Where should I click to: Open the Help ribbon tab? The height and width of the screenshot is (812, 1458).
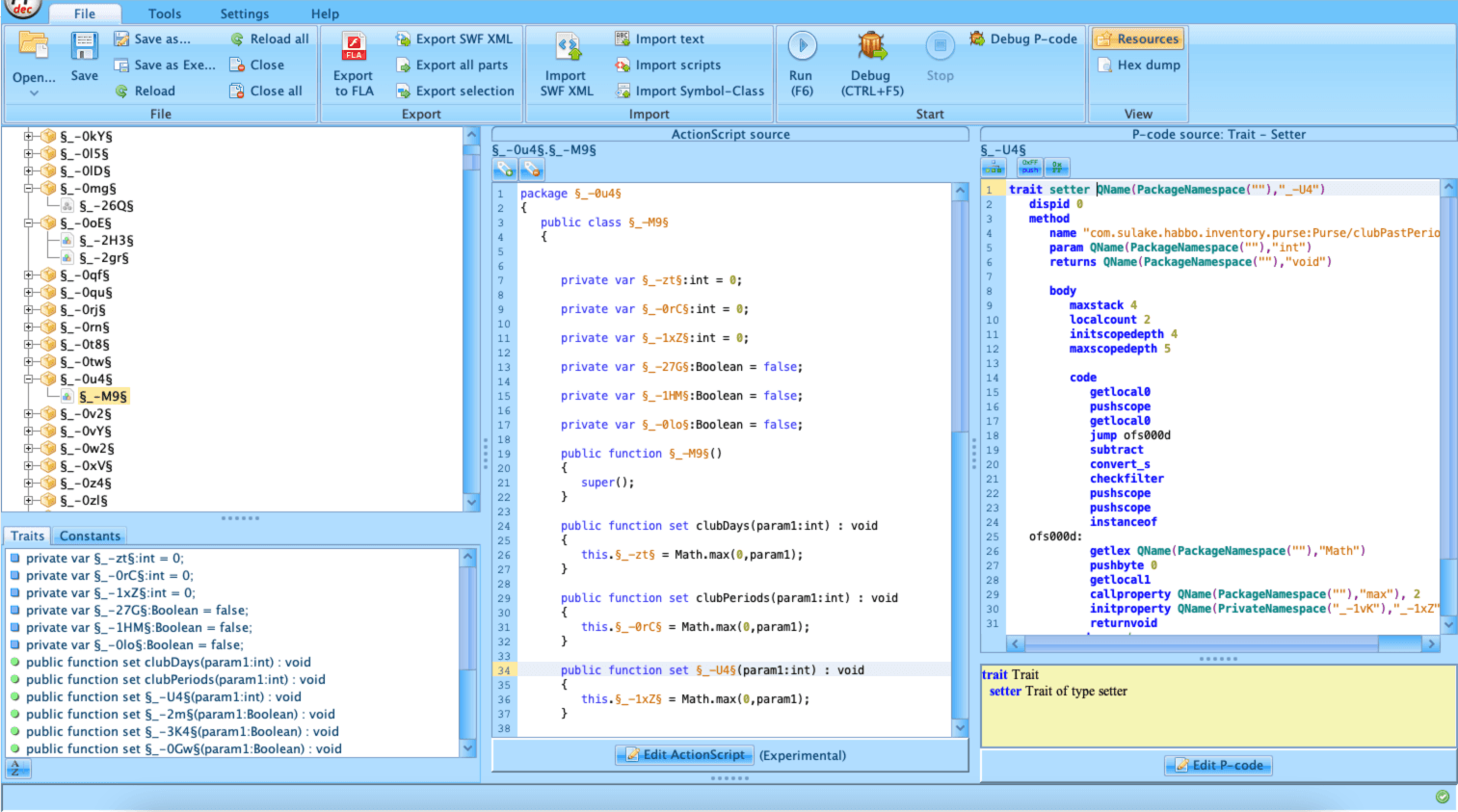(x=325, y=13)
